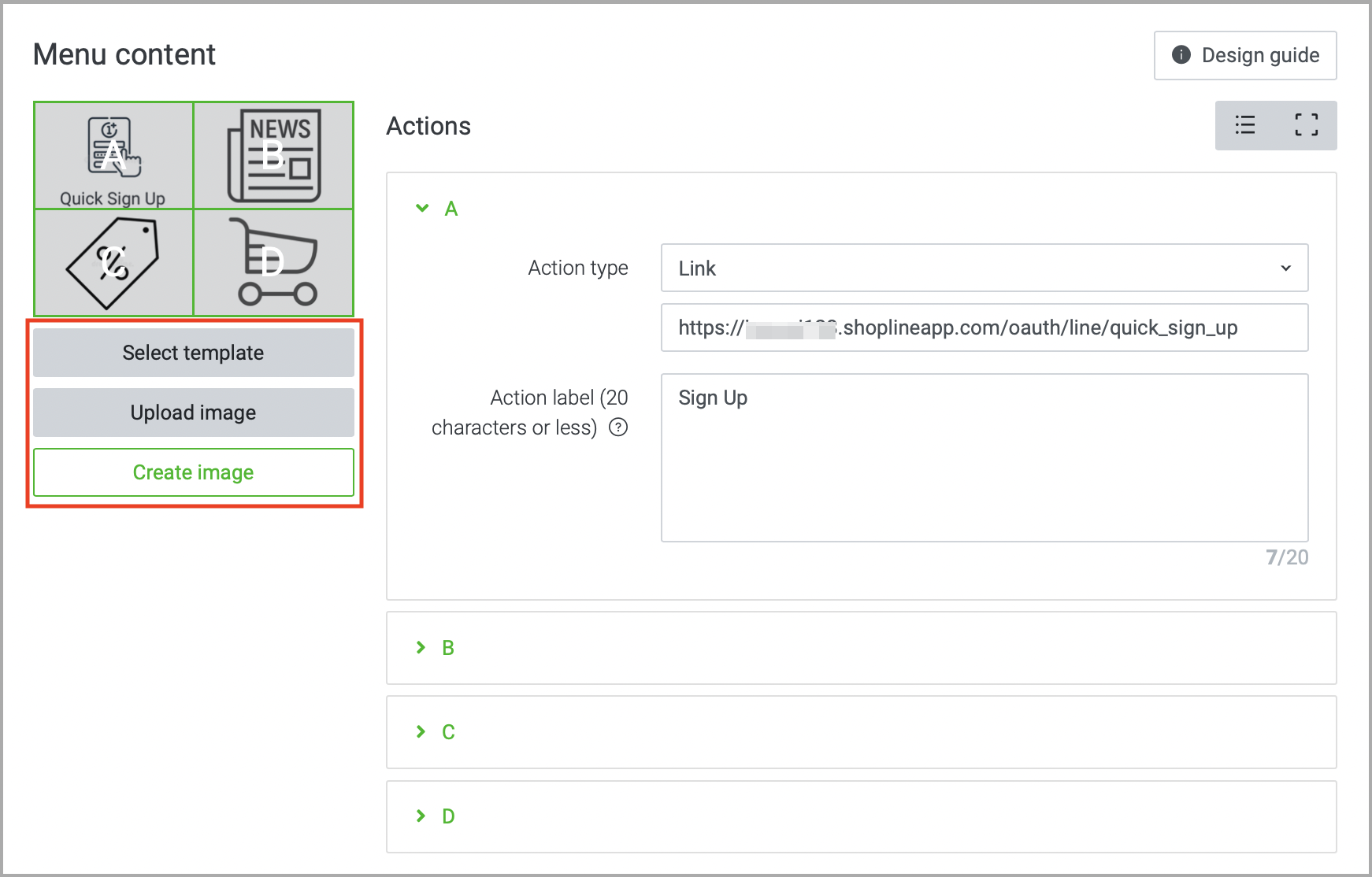This screenshot has height=877, width=1372.
Task: Select menu area D shopping cart tile
Action: coord(273,263)
